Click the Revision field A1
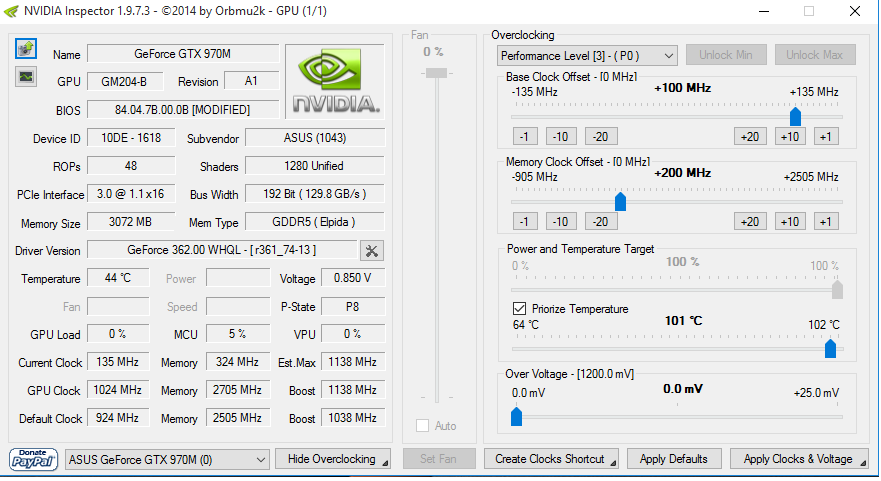Viewport: 881px width, 481px height. pos(251,81)
